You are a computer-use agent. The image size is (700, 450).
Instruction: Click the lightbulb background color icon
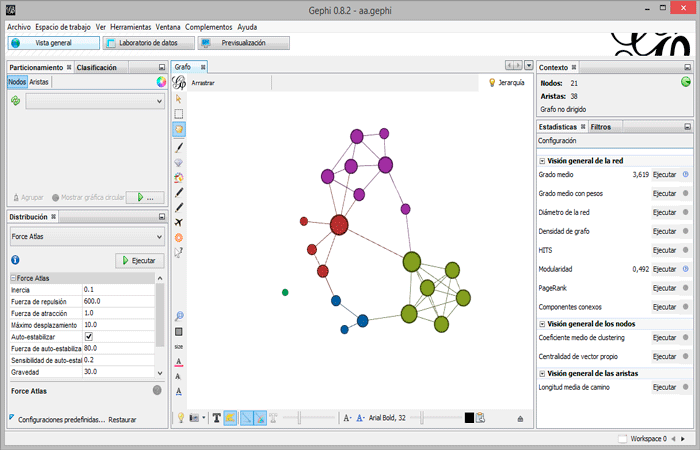(x=180, y=418)
